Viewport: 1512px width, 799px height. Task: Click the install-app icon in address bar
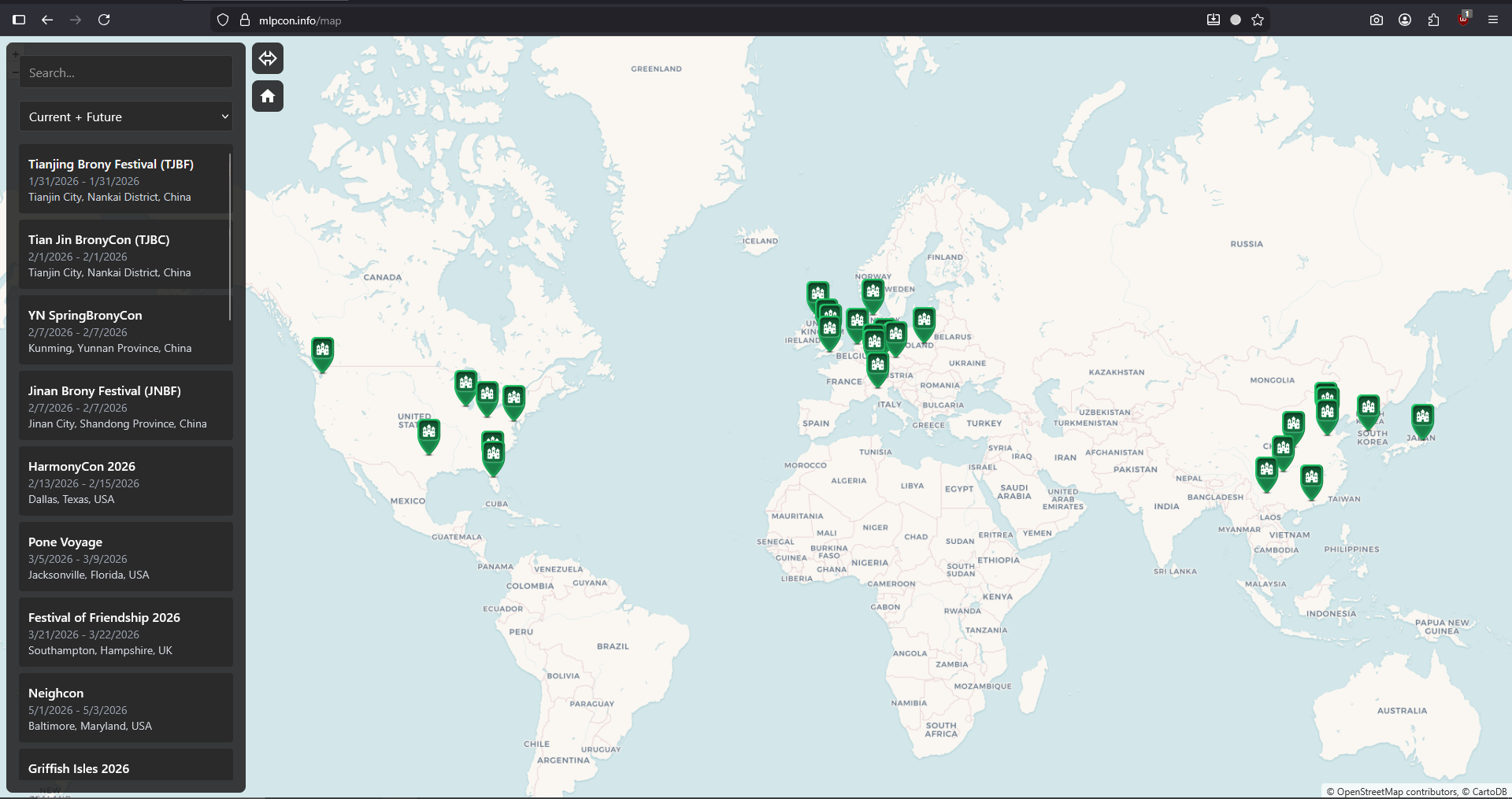[1214, 20]
